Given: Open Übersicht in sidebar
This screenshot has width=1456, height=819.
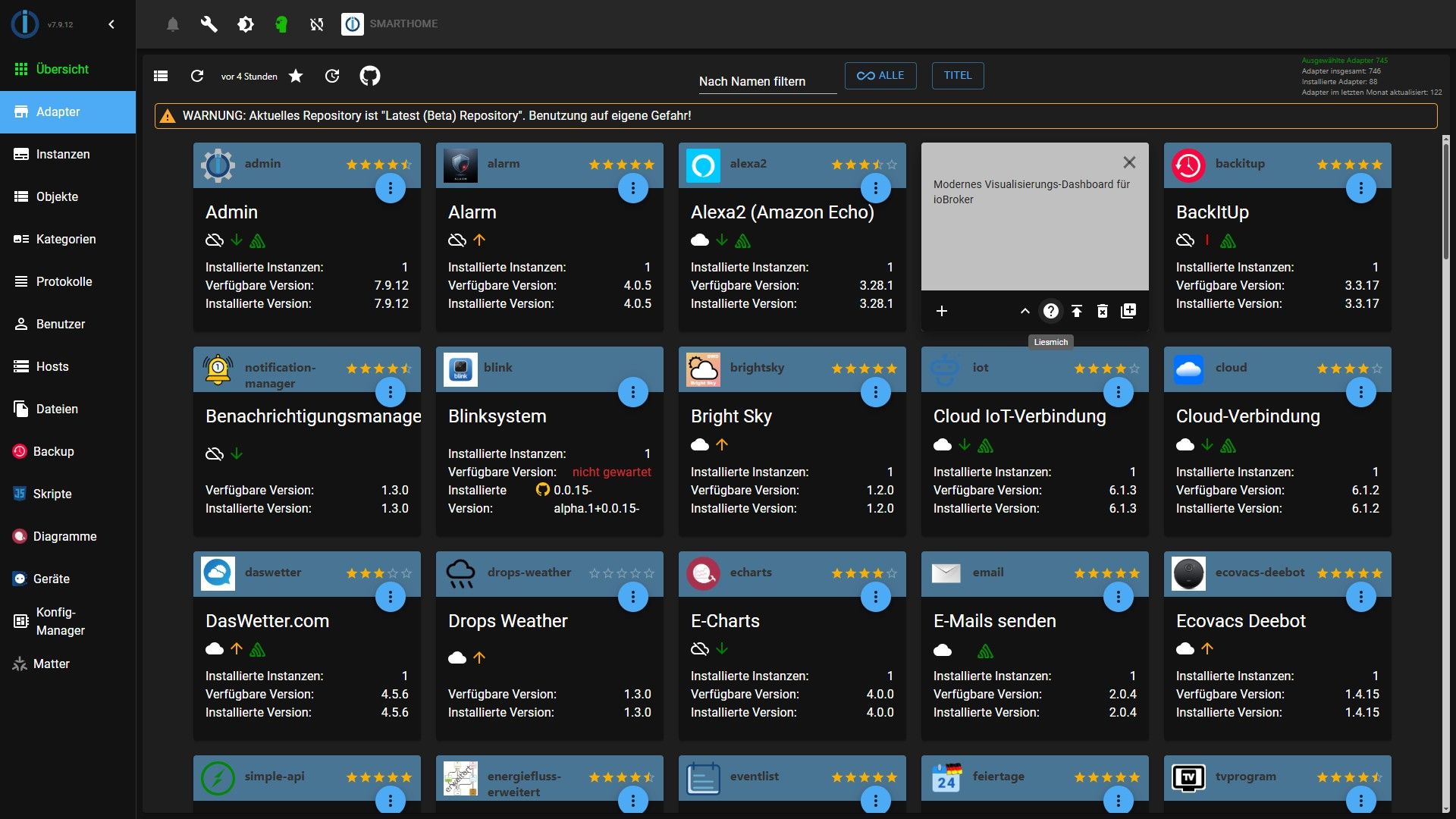Looking at the screenshot, I should pyautogui.click(x=68, y=69).
